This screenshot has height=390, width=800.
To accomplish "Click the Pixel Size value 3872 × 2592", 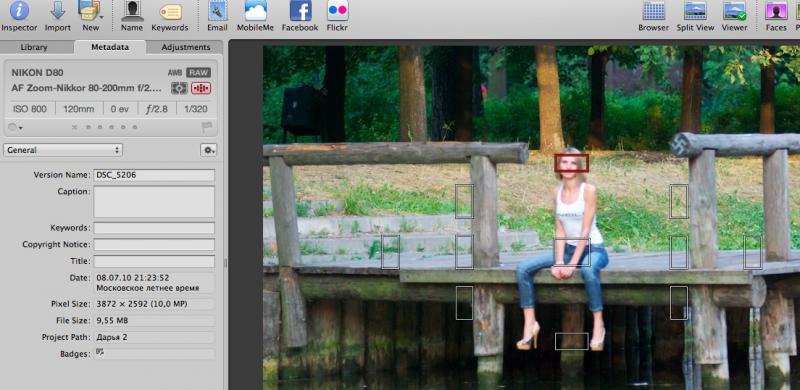I will 141,304.
